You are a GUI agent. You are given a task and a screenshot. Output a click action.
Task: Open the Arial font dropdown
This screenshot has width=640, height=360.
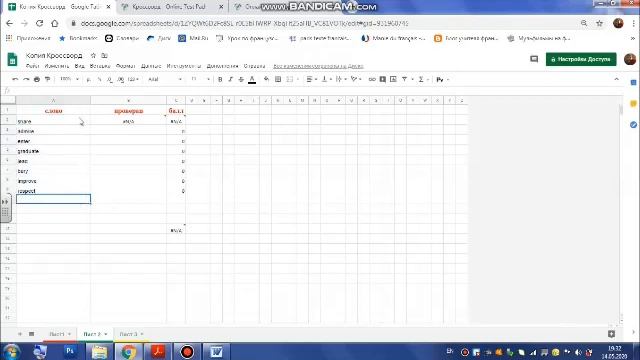pos(165,79)
